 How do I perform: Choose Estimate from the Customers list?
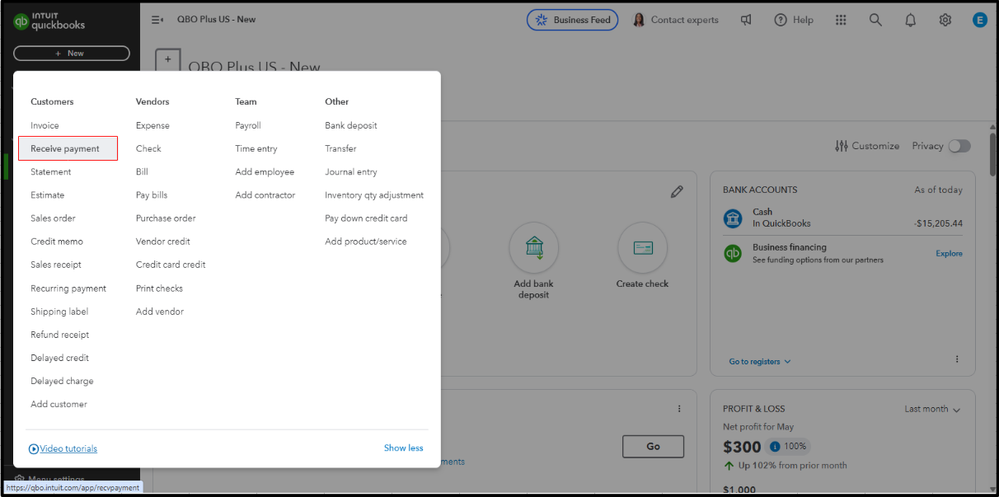pos(47,195)
